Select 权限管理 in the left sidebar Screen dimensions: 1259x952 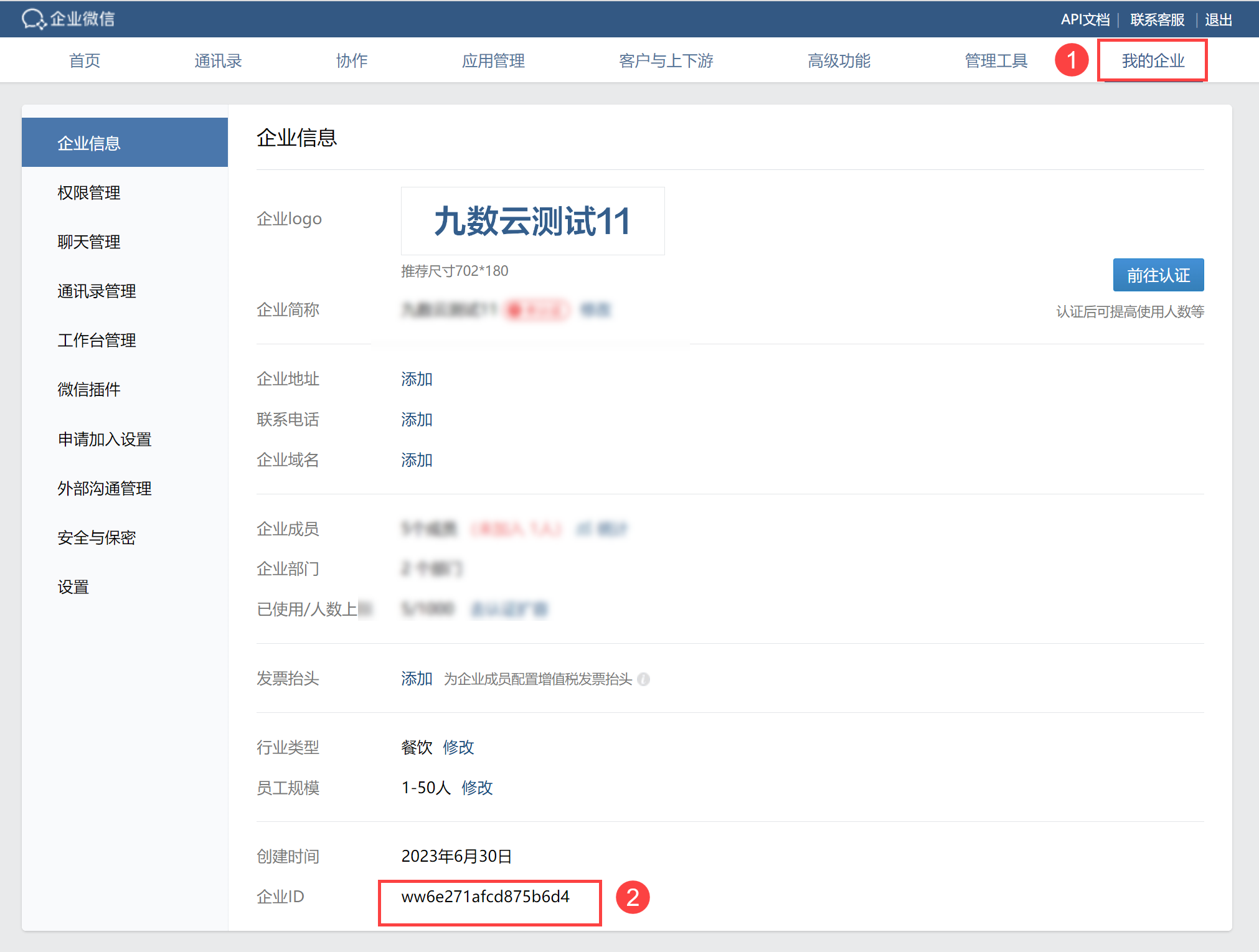[x=89, y=192]
